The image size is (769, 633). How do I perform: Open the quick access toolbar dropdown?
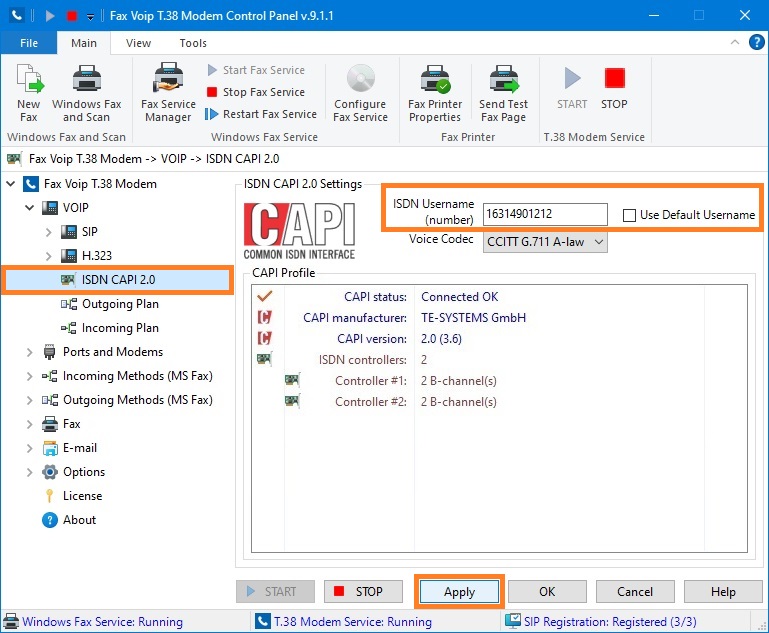pyautogui.click(x=90, y=17)
